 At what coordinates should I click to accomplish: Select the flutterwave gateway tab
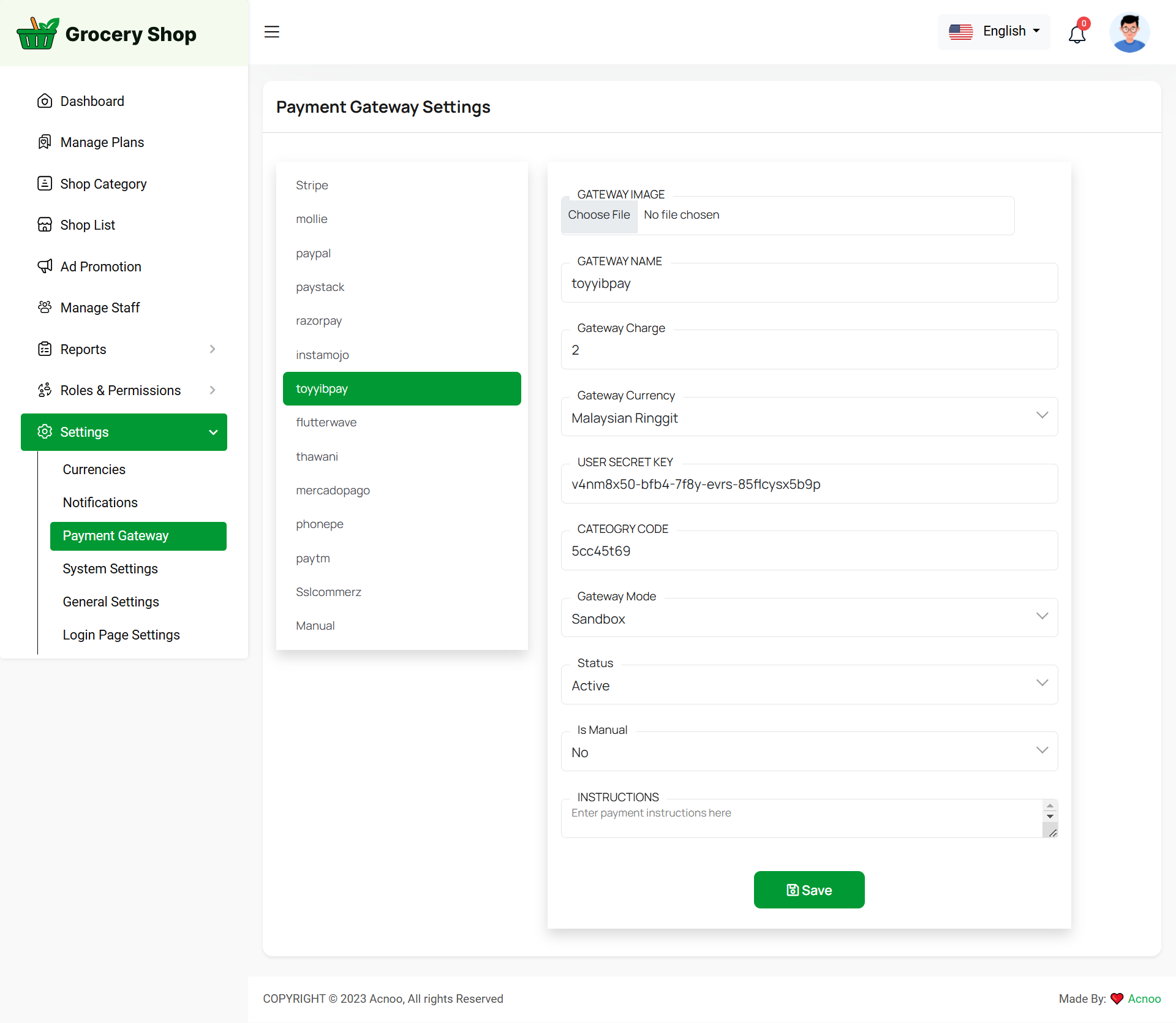326,423
